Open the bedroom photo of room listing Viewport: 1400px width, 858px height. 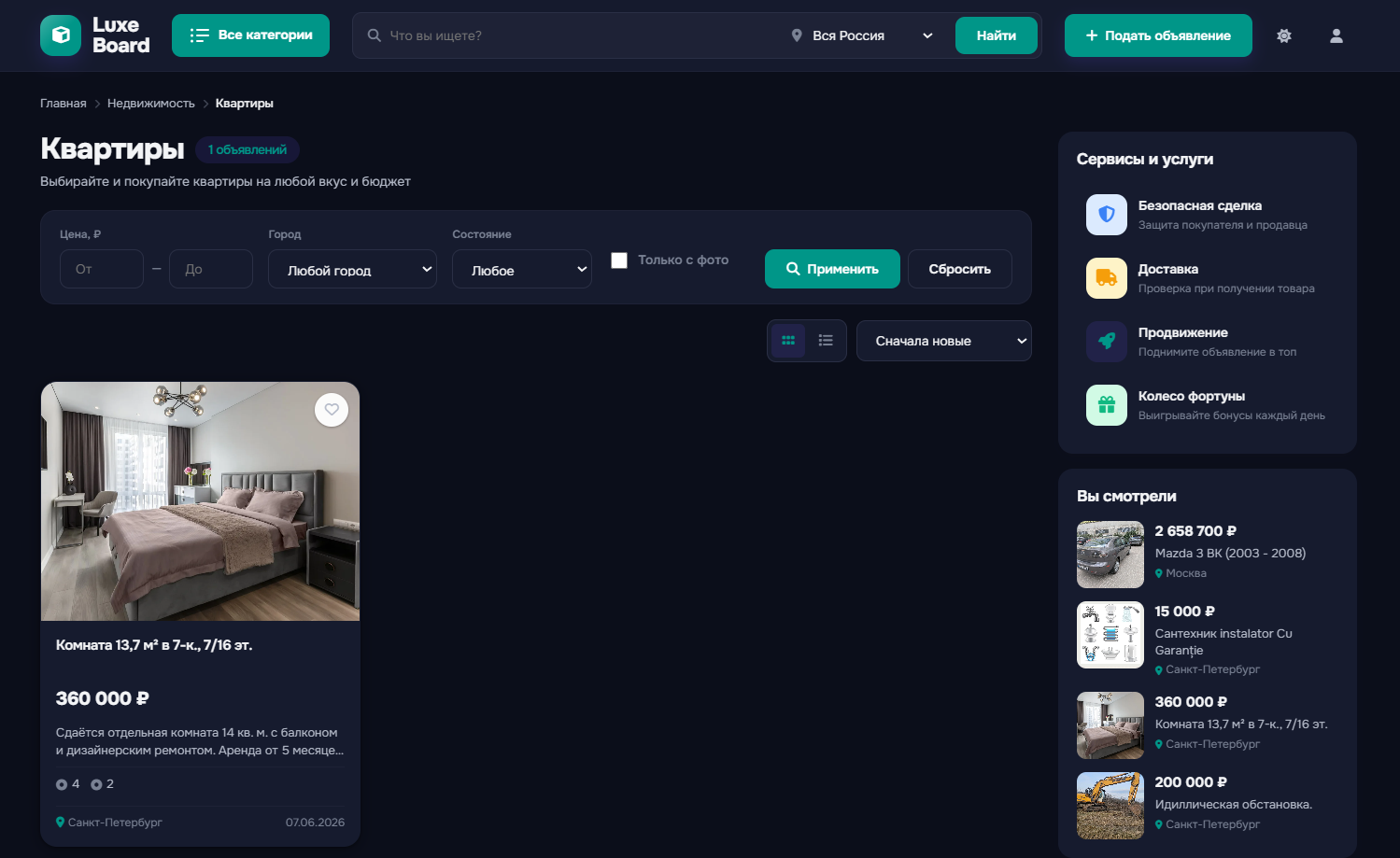click(x=200, y=501)
